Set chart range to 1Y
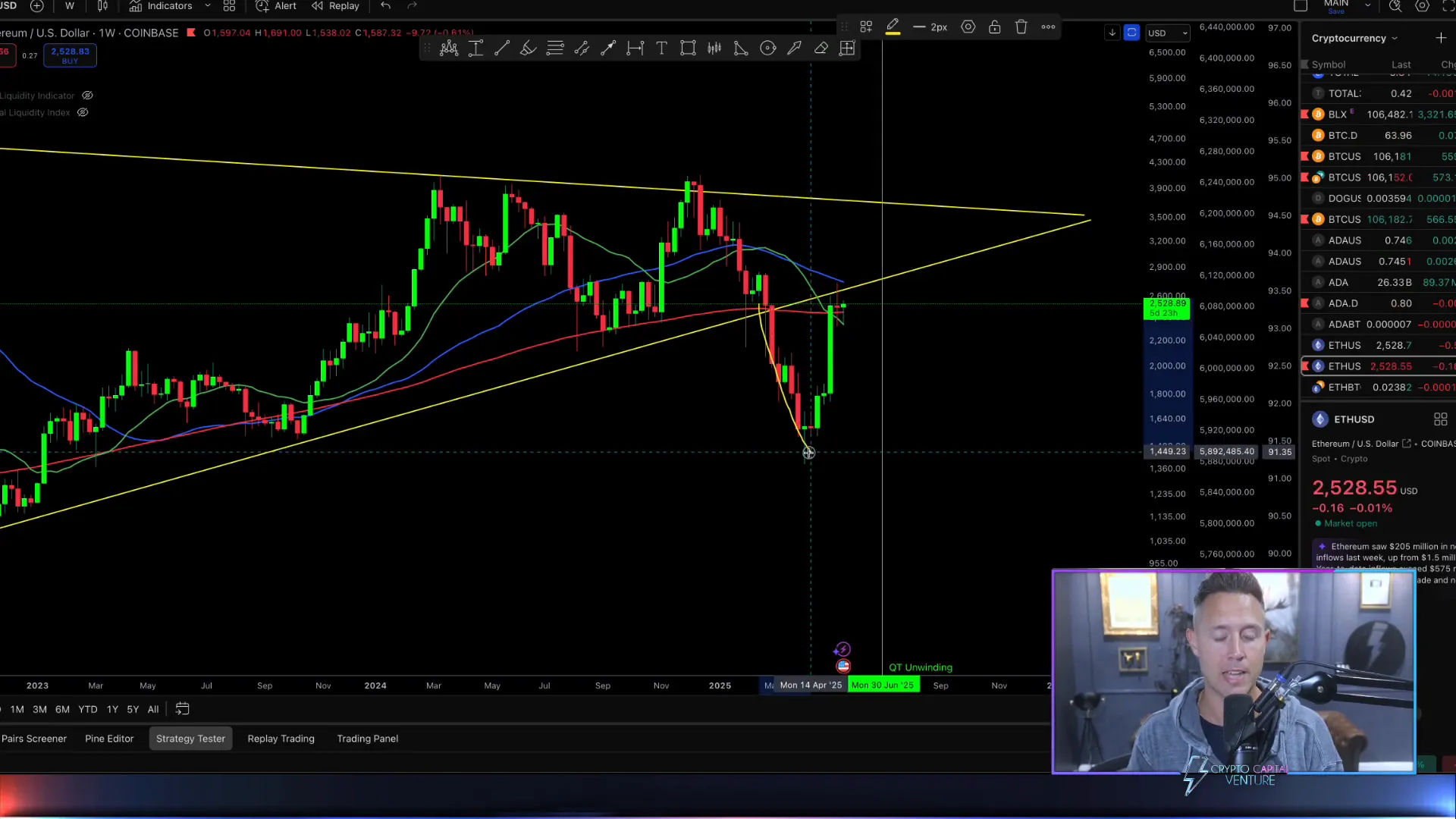Screen dimensions: 1456x819 point(112,709)
